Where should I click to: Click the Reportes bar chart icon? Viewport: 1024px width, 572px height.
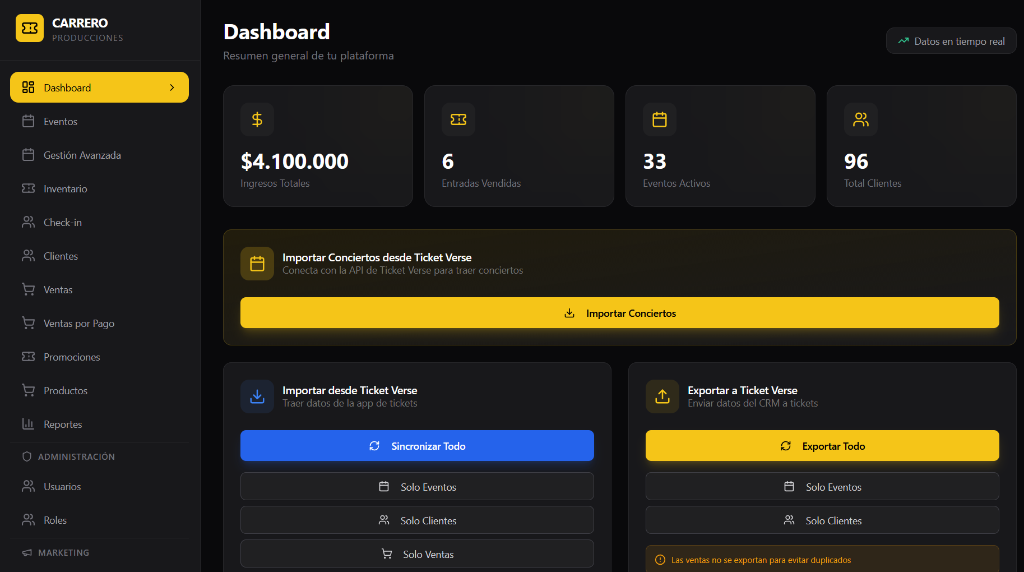click(x=28, y=424)
